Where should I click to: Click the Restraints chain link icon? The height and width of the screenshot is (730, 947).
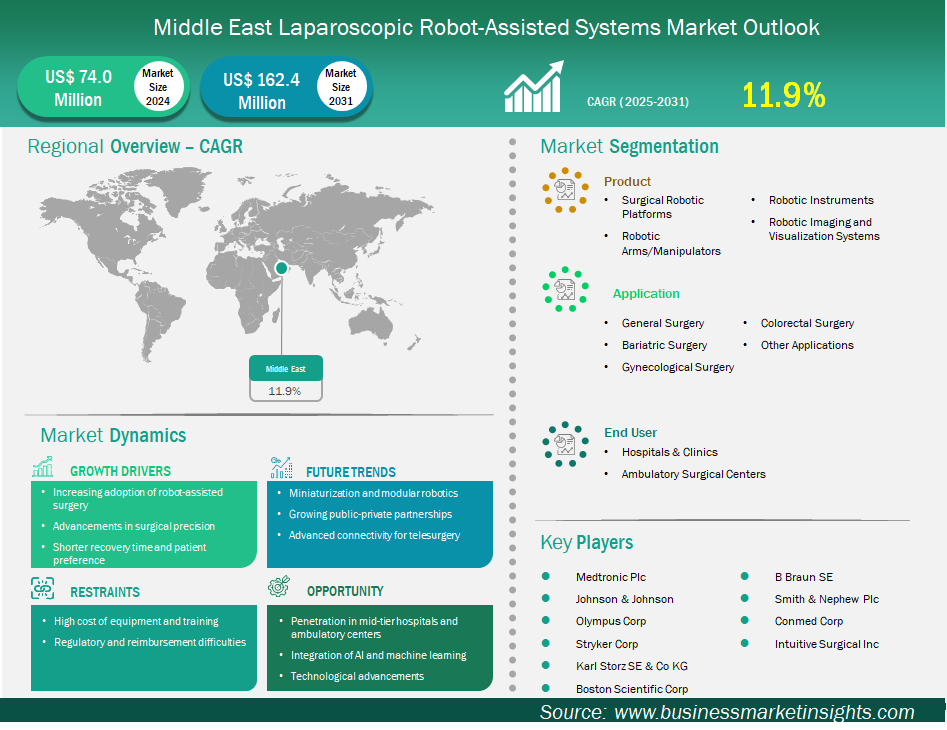43,589
